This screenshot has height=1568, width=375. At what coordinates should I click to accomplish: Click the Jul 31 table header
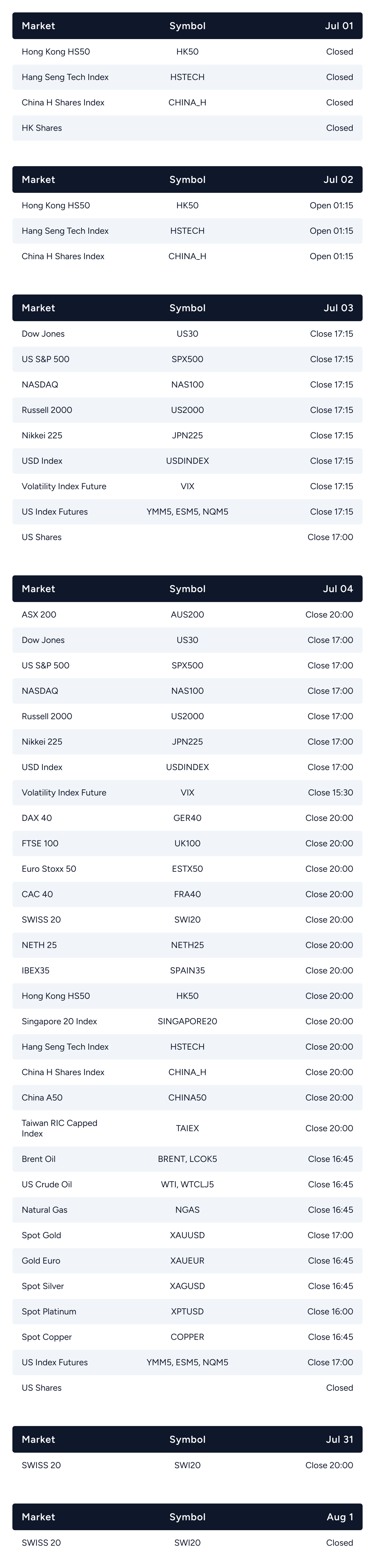point(339,1439)
